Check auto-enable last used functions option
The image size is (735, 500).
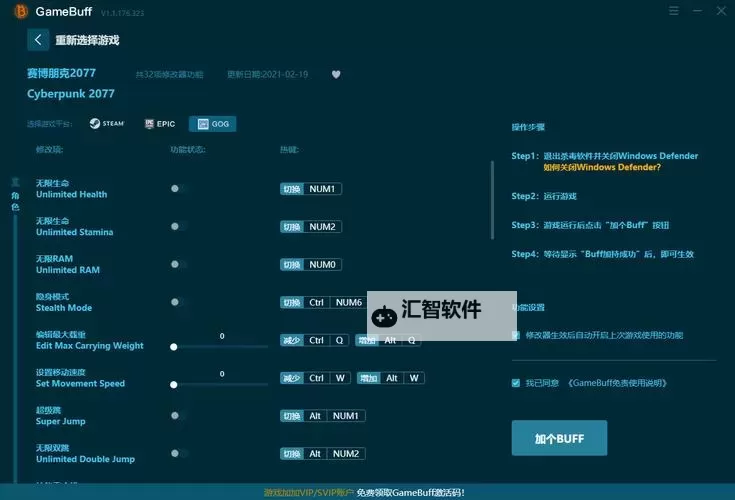tap(516, 335)
